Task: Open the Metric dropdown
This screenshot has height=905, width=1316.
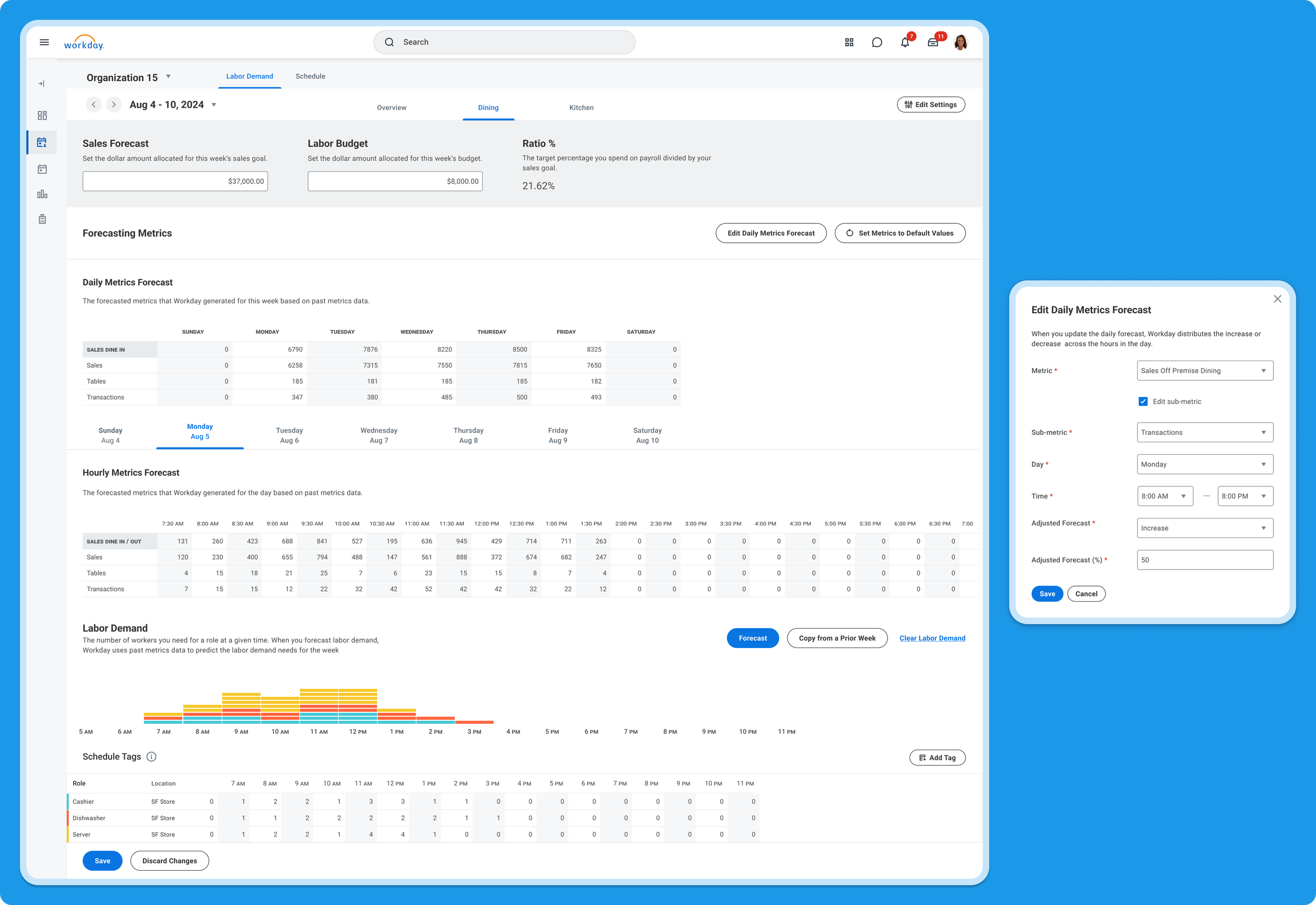Action: coord(1204,370)
